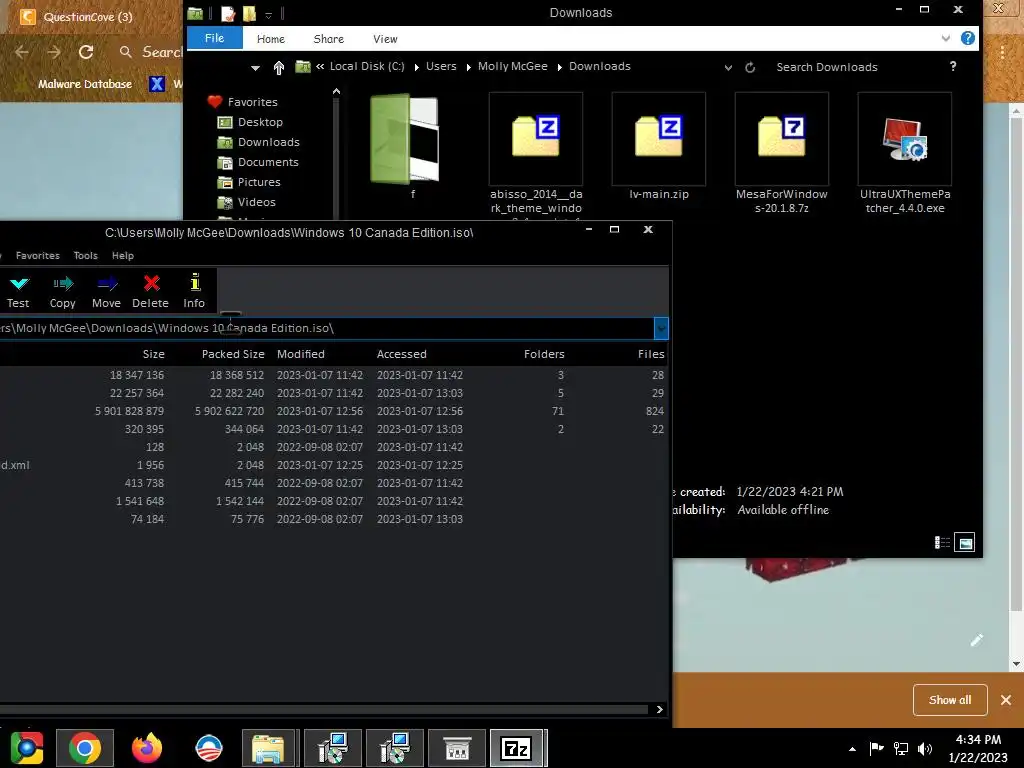Click the Up one level arrow in Explorer
This screenshot has width=1024, height=768.
[x=279, y=67]
